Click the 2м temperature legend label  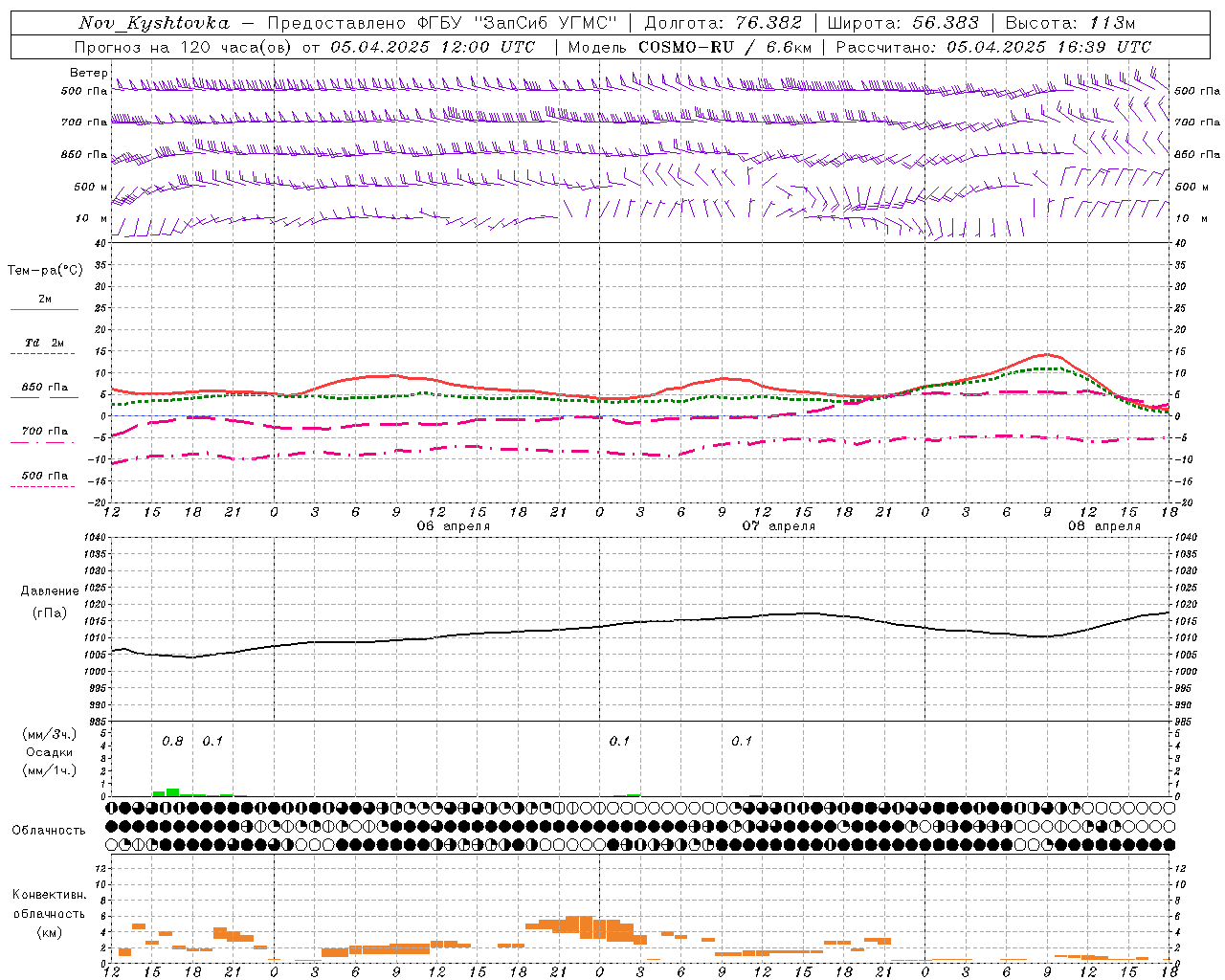pyautogui.click(x=45, y=300)
